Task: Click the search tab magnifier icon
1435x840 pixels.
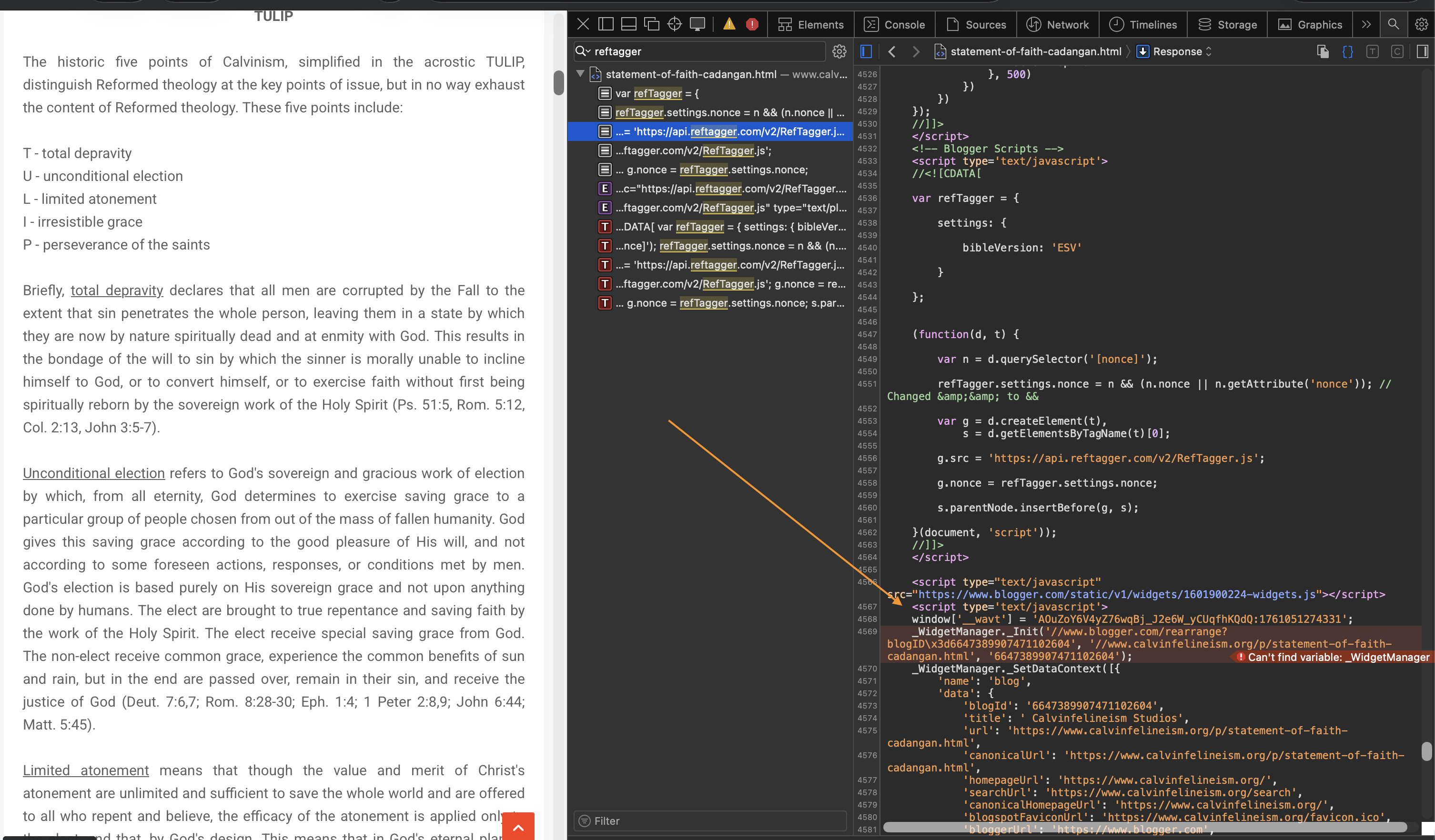Action: [x=1393, y=24]
